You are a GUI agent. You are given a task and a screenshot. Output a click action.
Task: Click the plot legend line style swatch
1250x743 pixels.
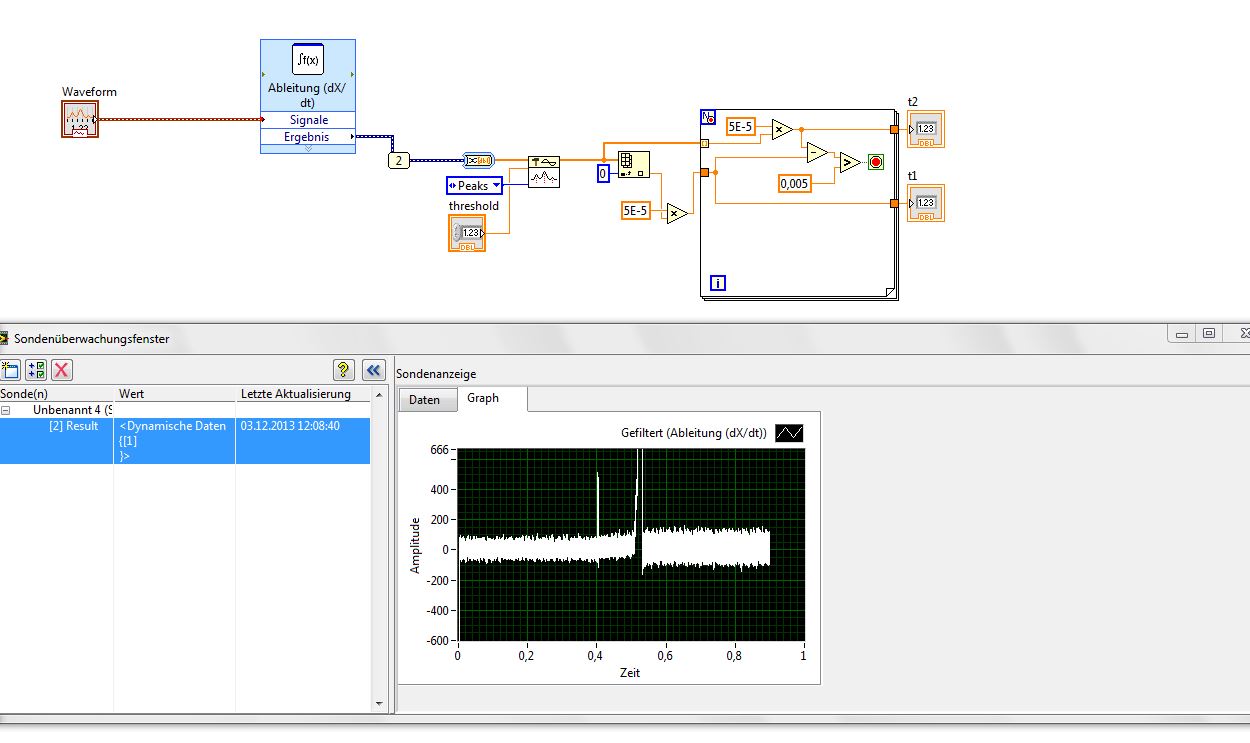789,433
